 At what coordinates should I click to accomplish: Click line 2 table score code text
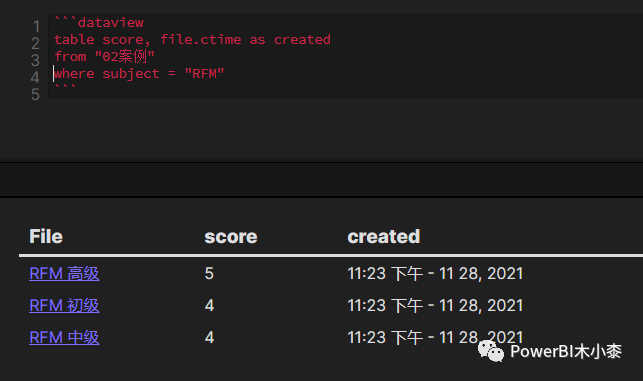(192, 40)
